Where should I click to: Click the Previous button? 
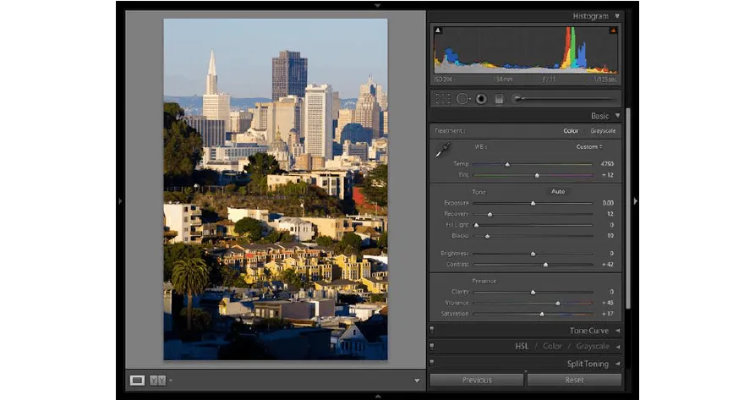(476, 380)
